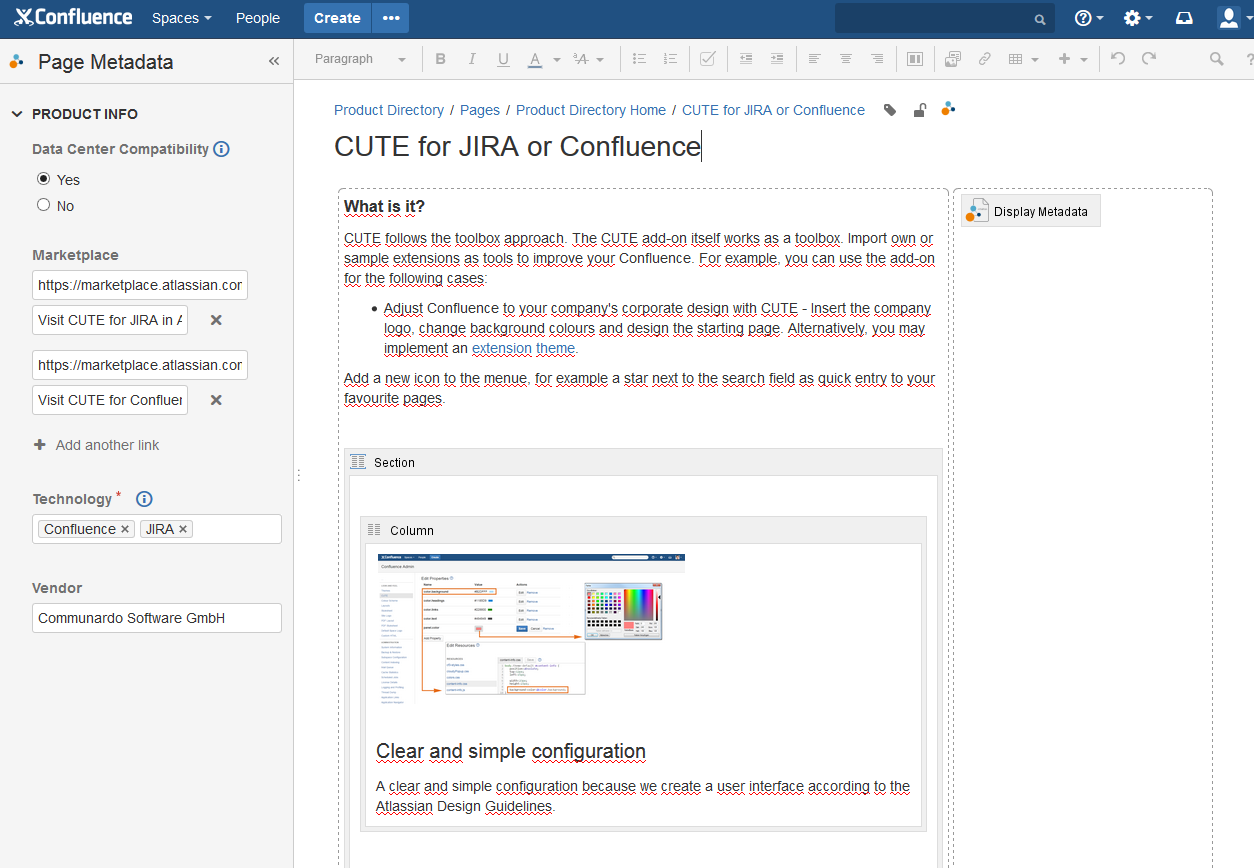Click the Data Center Compatibility info icon
The height and width of the screenshot is (868, 1254).
tap(222, 149)
